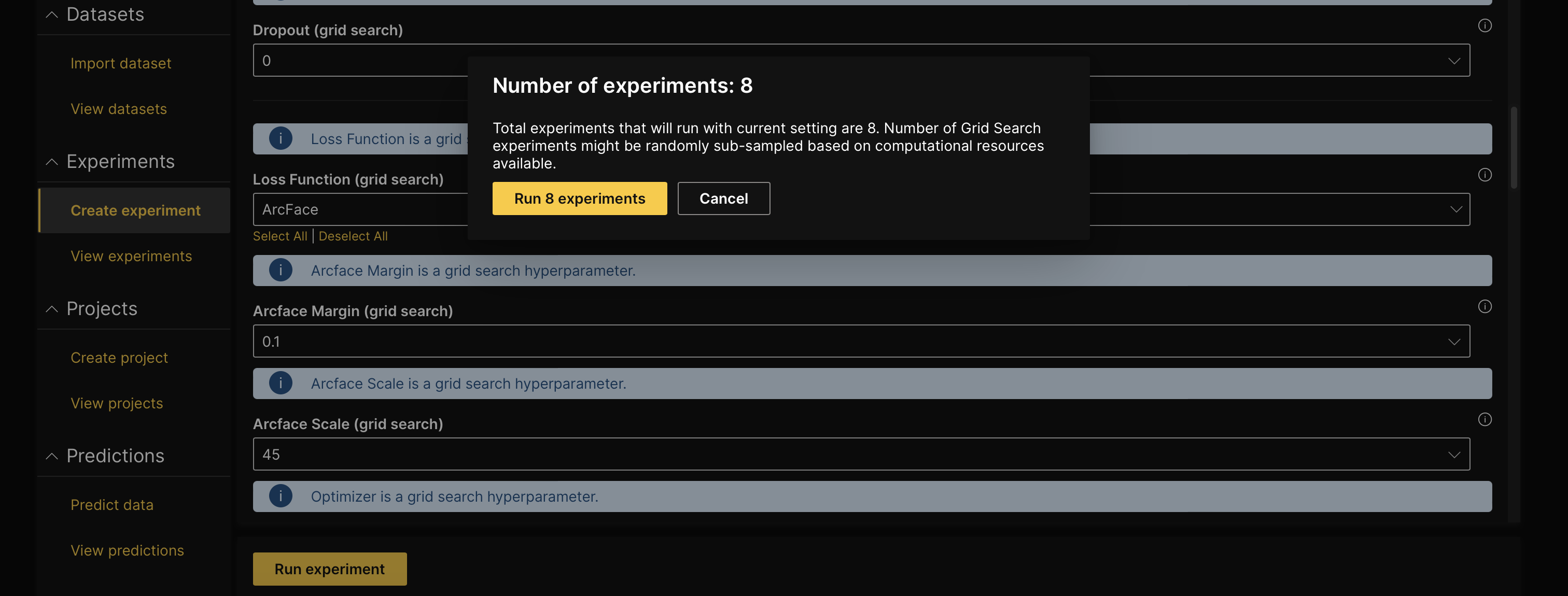Click info icon beside Dropout grid search
The width and height of the screenshot is (1568, 596).
click(1485, 25)
